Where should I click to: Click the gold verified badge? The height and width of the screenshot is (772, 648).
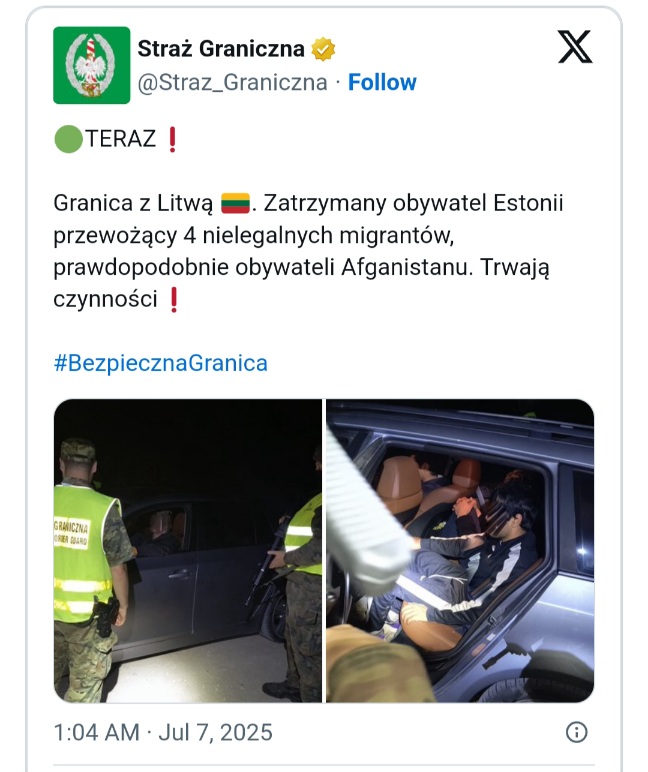coord(323,49)
